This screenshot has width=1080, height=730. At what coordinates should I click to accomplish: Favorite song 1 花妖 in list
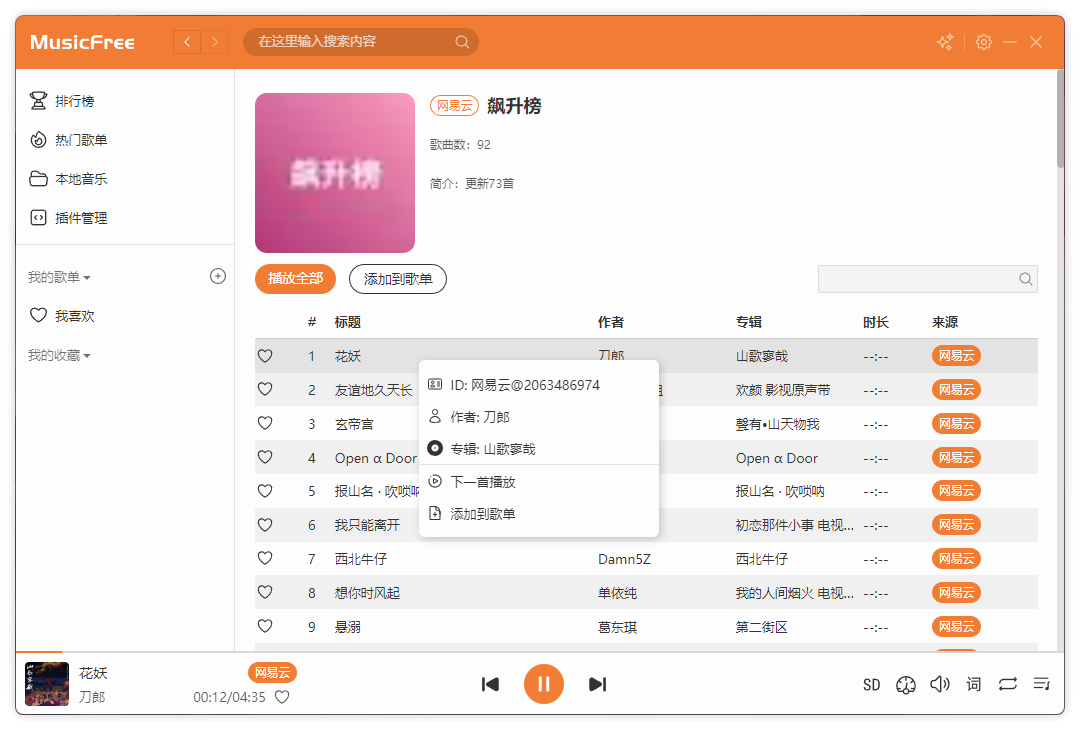coord(265,356)
